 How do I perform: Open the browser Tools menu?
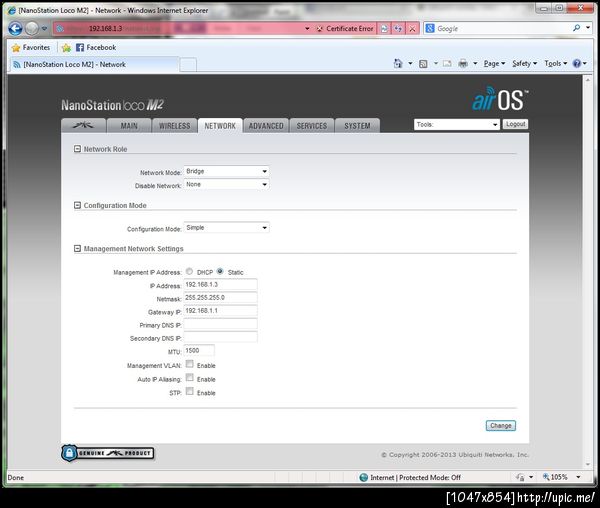556,64
